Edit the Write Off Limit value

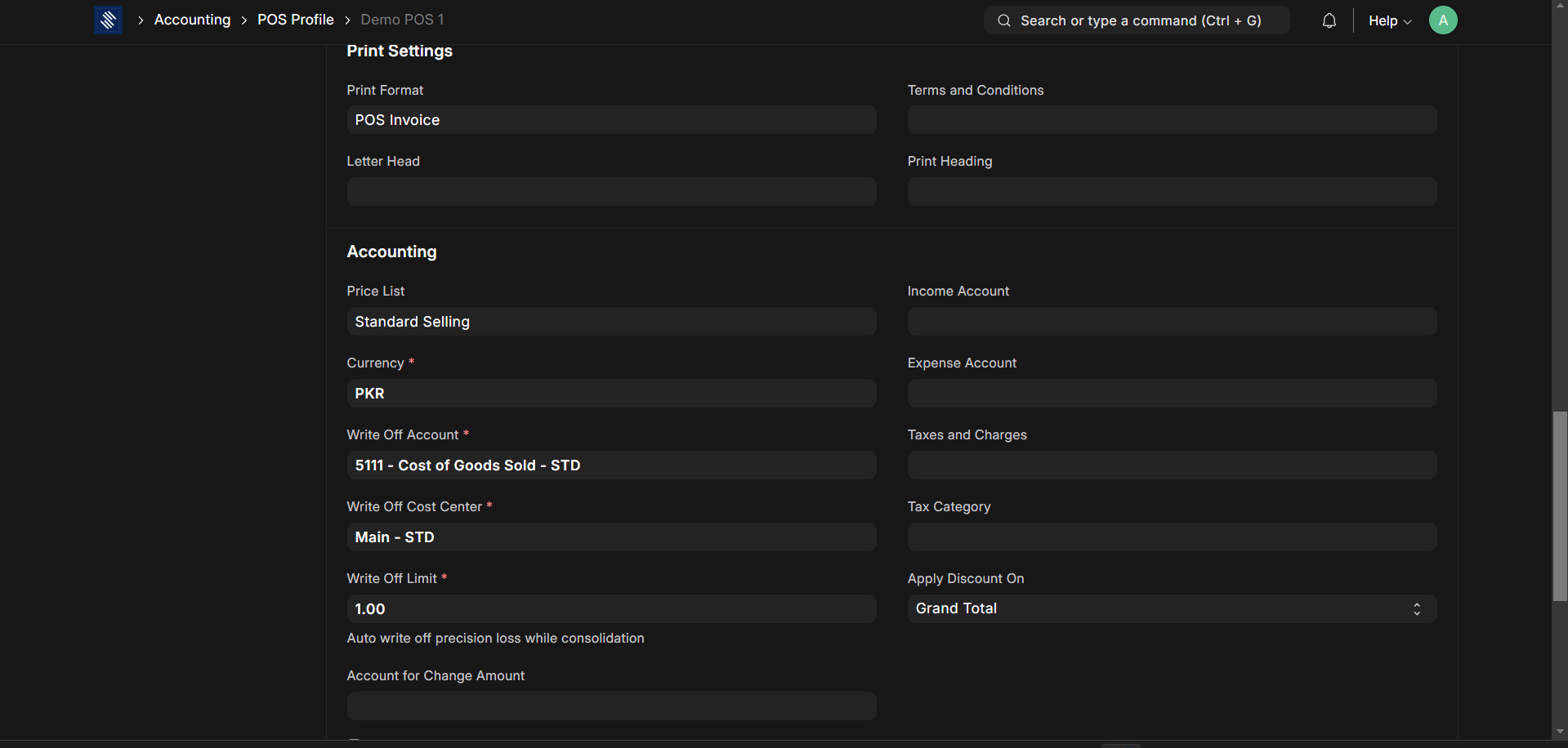coord(611,609)
